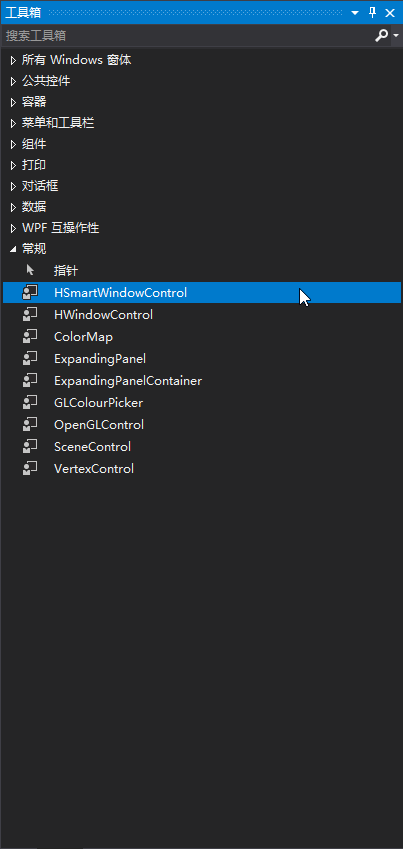Pin the toolbox panel with pushpin icon

tap(373, 12)
